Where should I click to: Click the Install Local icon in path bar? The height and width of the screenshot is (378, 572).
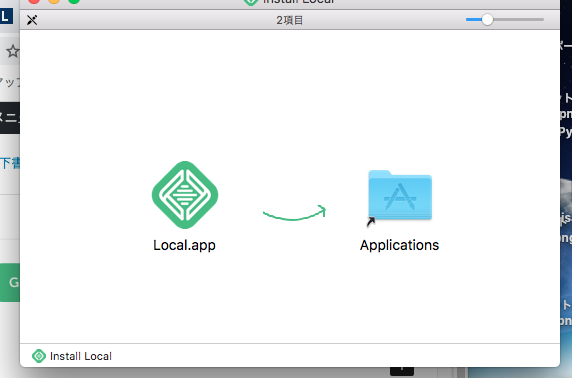pyautogui.click(x=39, y=356)
